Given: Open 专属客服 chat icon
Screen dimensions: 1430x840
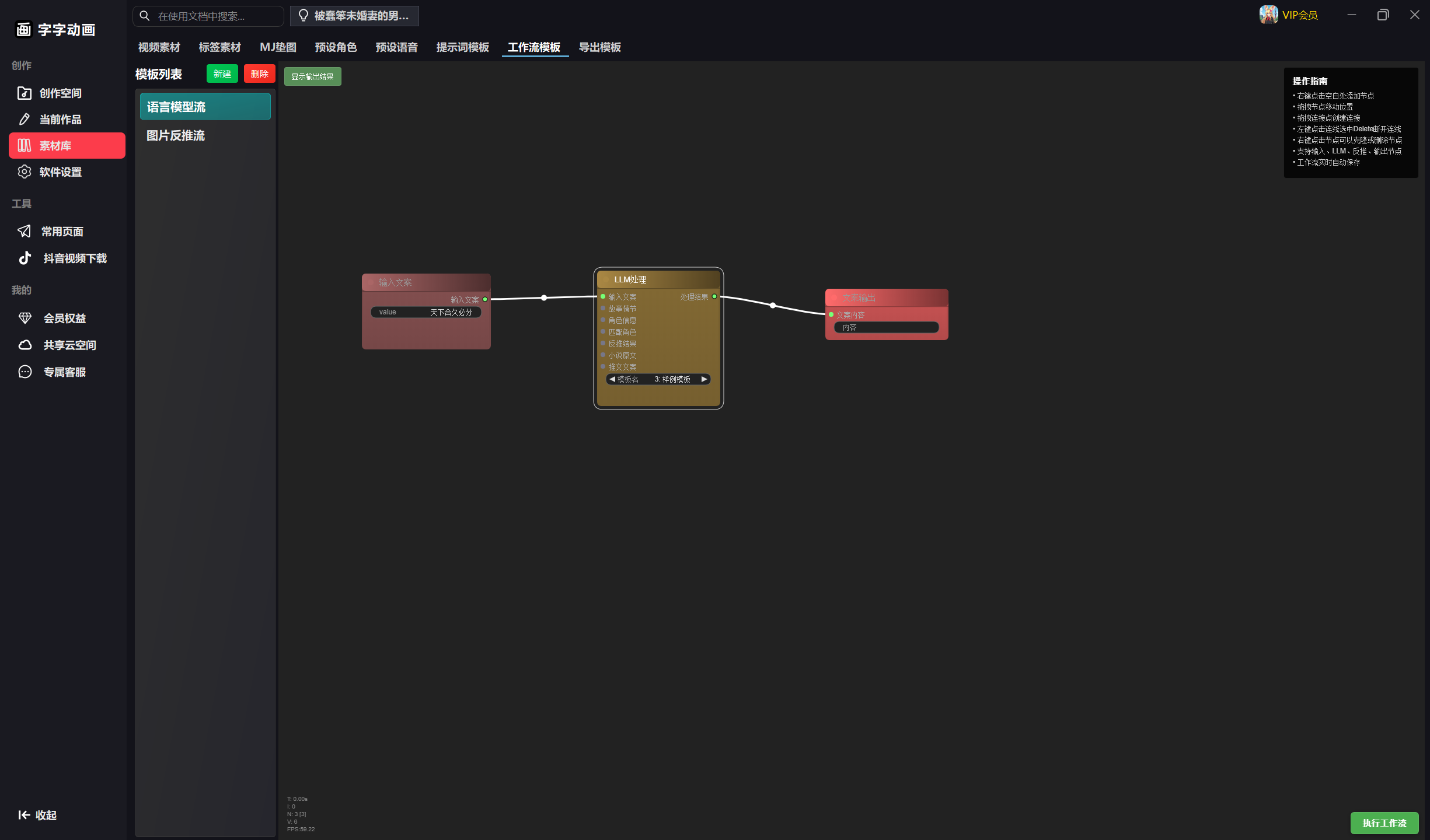Looking at the screenshot, I should (x=25, y=372).
